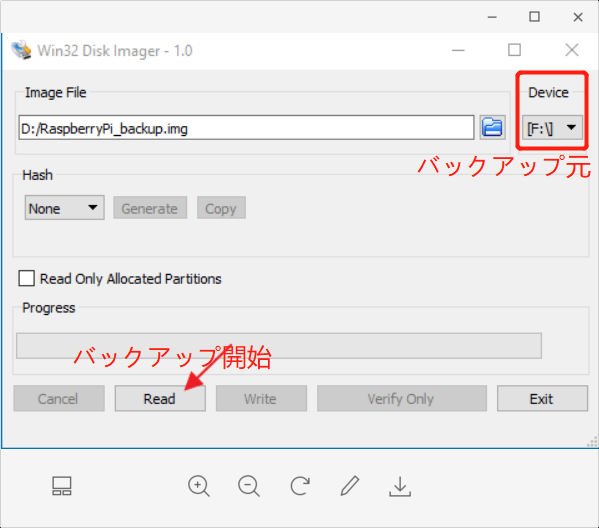Click the Image File path input field
Screen dimensions: 599x528
[246, 128]
